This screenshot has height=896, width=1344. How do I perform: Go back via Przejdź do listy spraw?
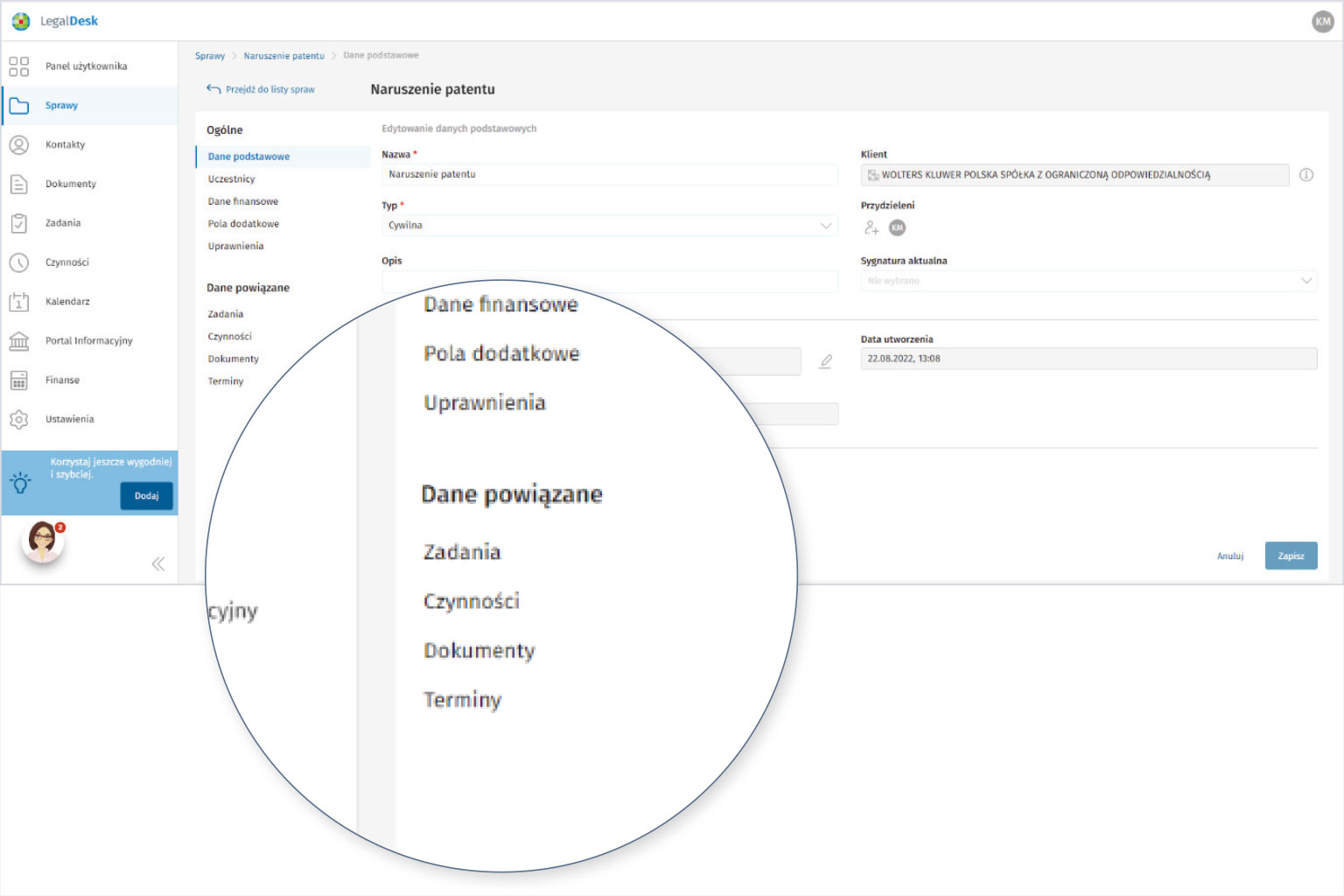[261, 89]
